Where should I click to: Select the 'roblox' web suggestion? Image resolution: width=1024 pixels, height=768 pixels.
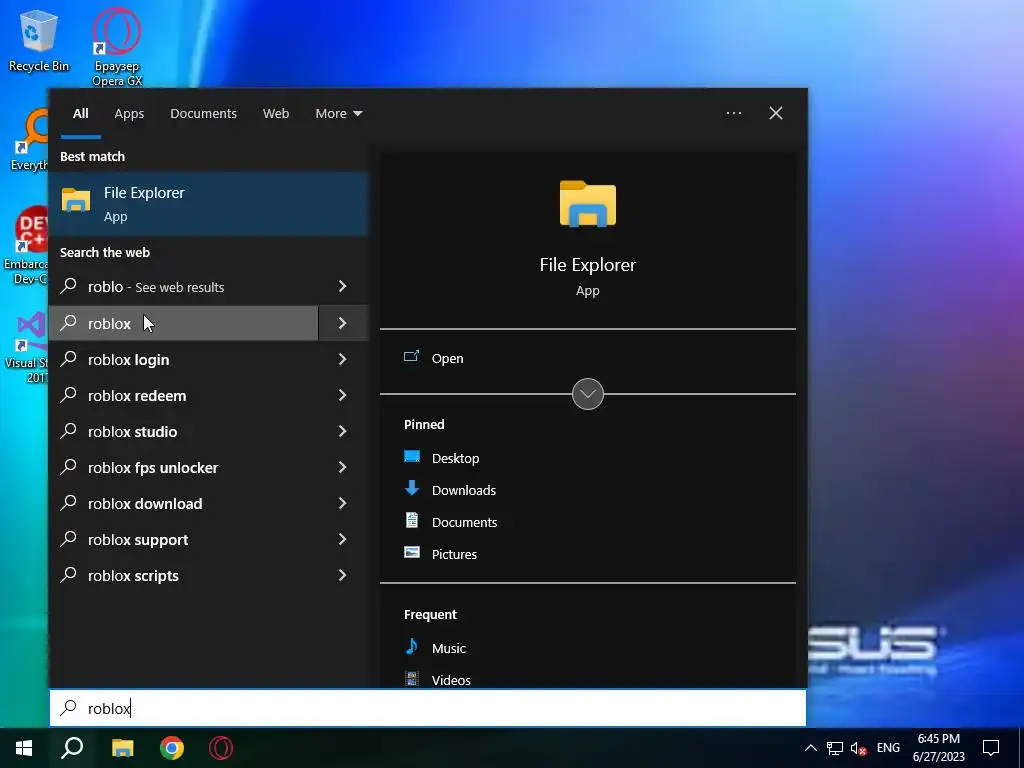coord(184,323)
